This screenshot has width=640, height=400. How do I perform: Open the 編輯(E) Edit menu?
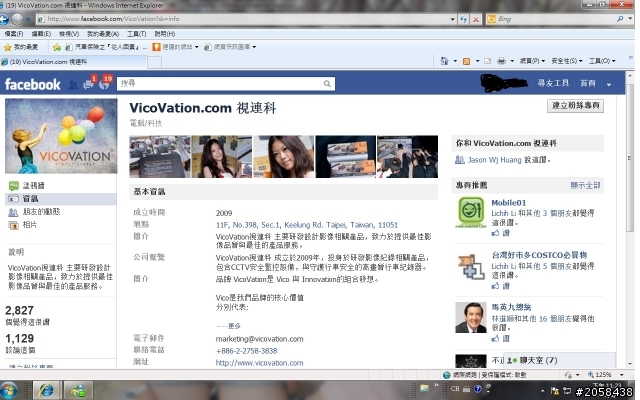(x=41, y=34)
